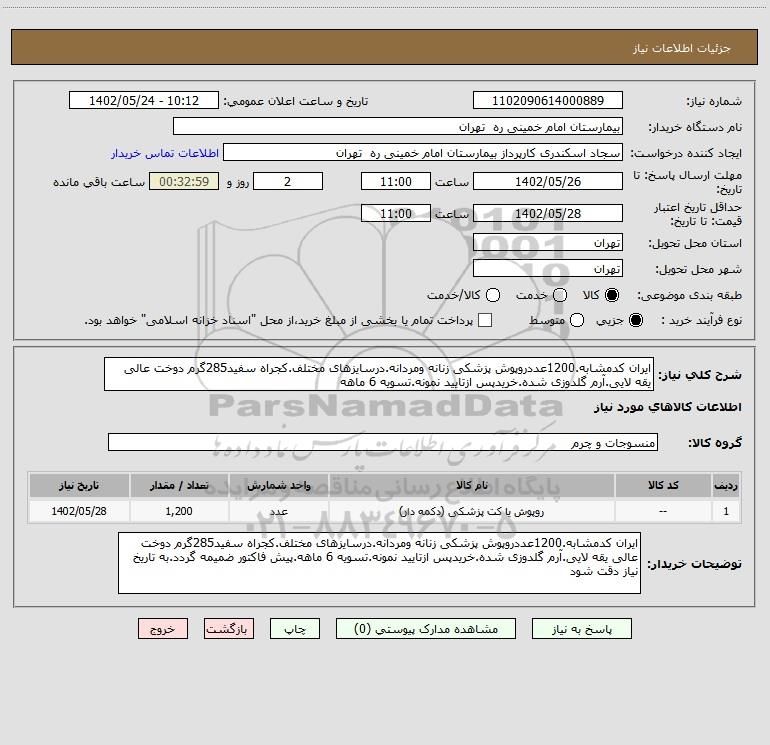
Task: Click the مشاهده مدارک پیوستی (0) button
Action: 426,629
